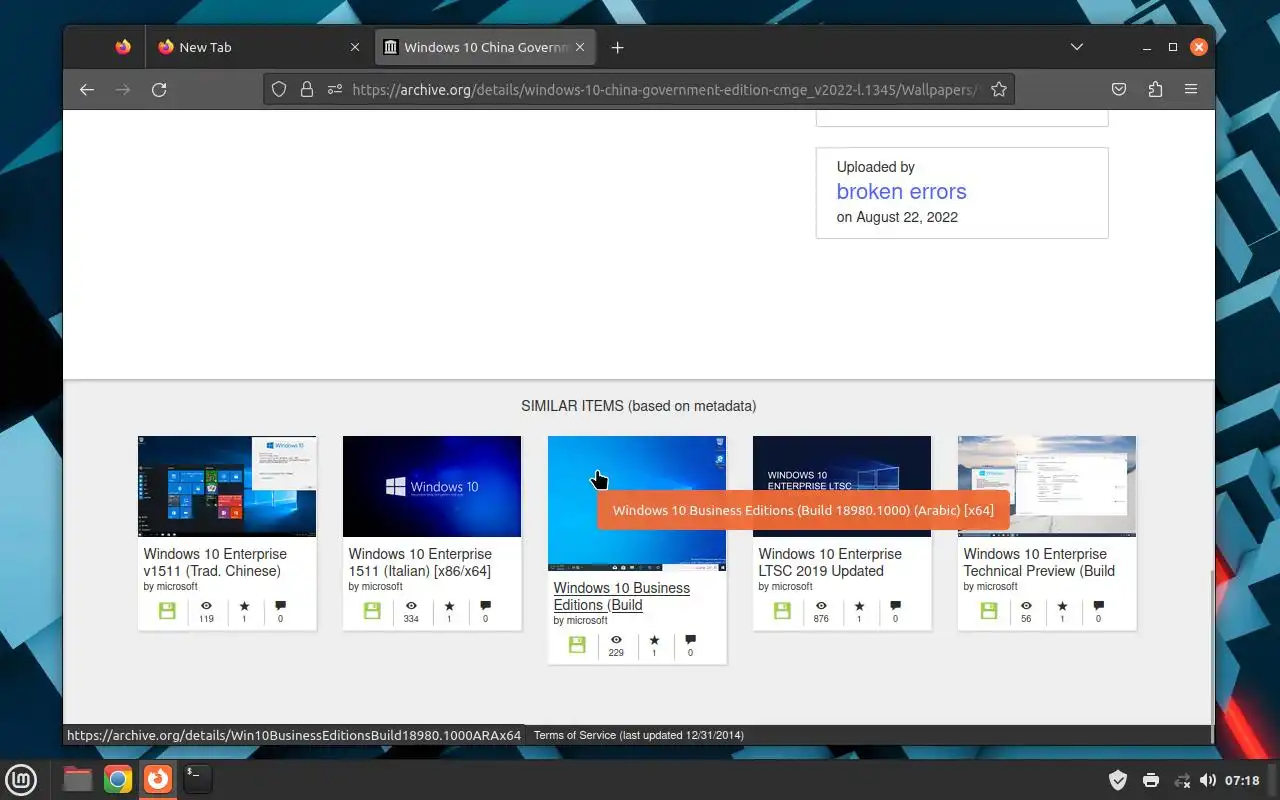Screen dimensions: 1280x800
Task: Open a new browser tab
Action: (x=617, y=47)
